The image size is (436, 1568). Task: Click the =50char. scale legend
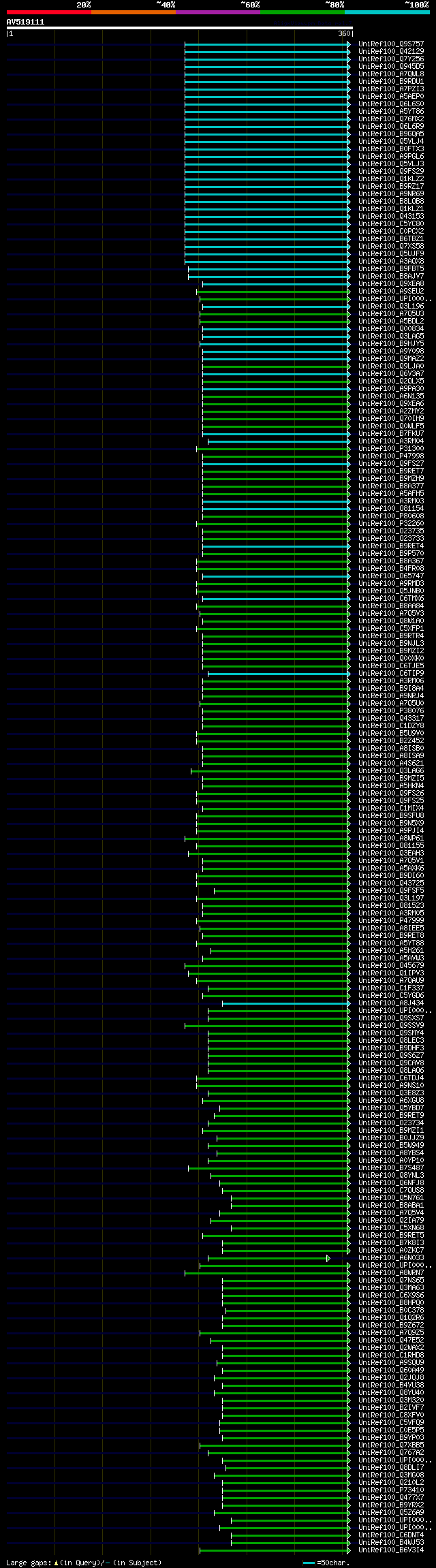(326, 1563)
